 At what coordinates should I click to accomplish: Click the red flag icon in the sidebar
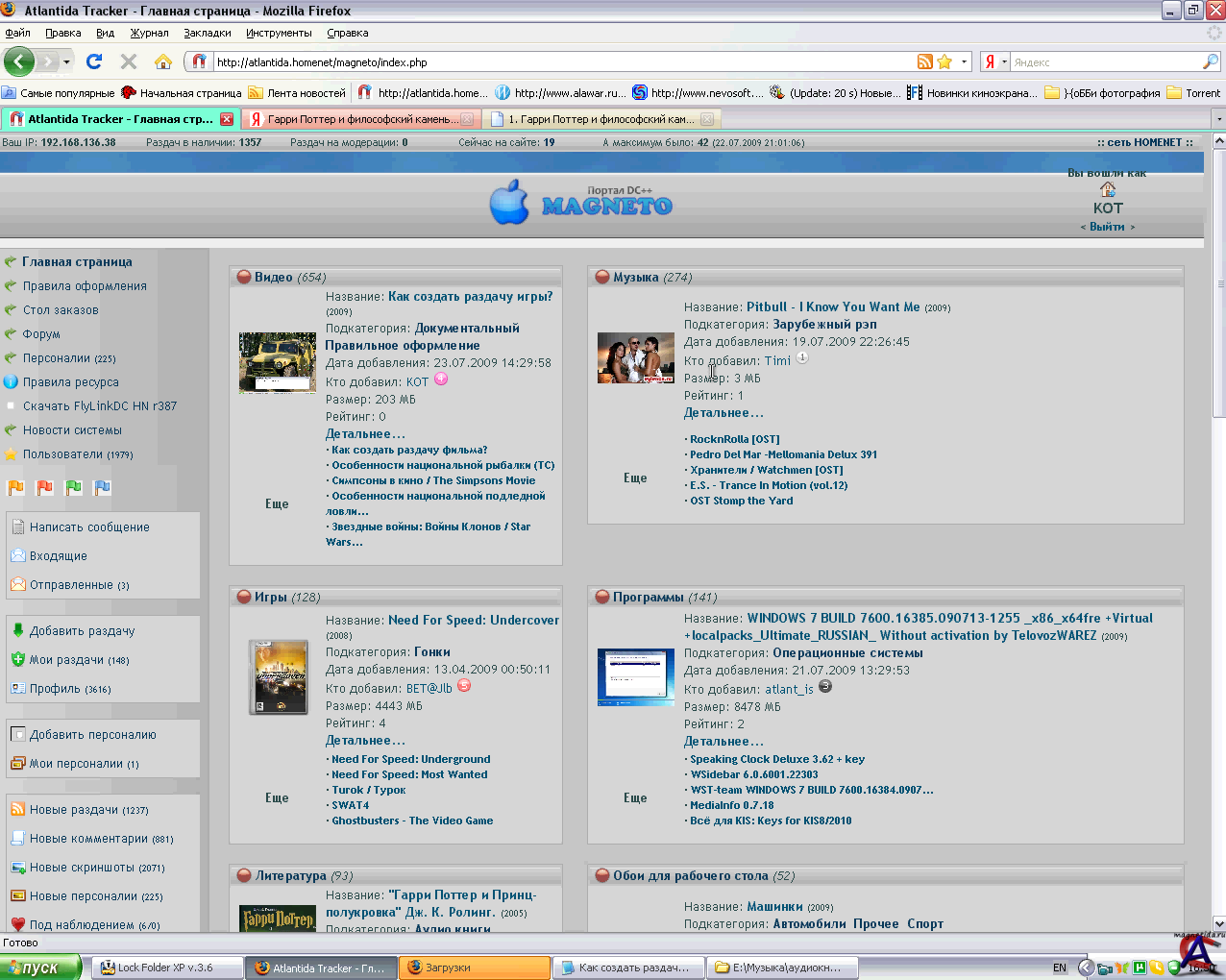(44, 488)
